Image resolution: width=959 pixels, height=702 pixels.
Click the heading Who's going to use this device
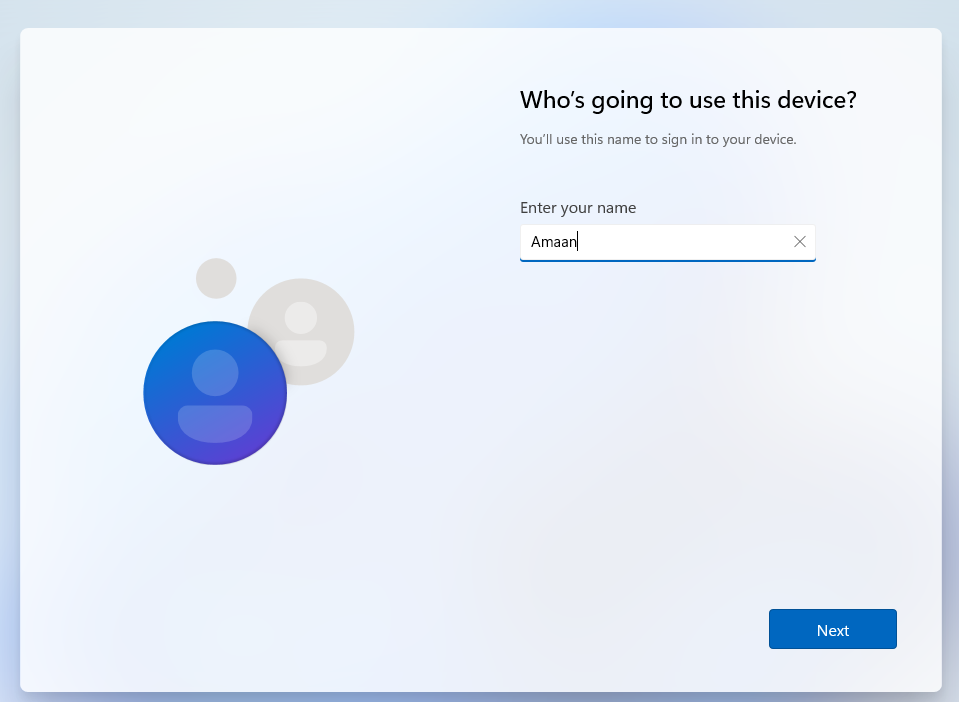(x=687, y=100)
